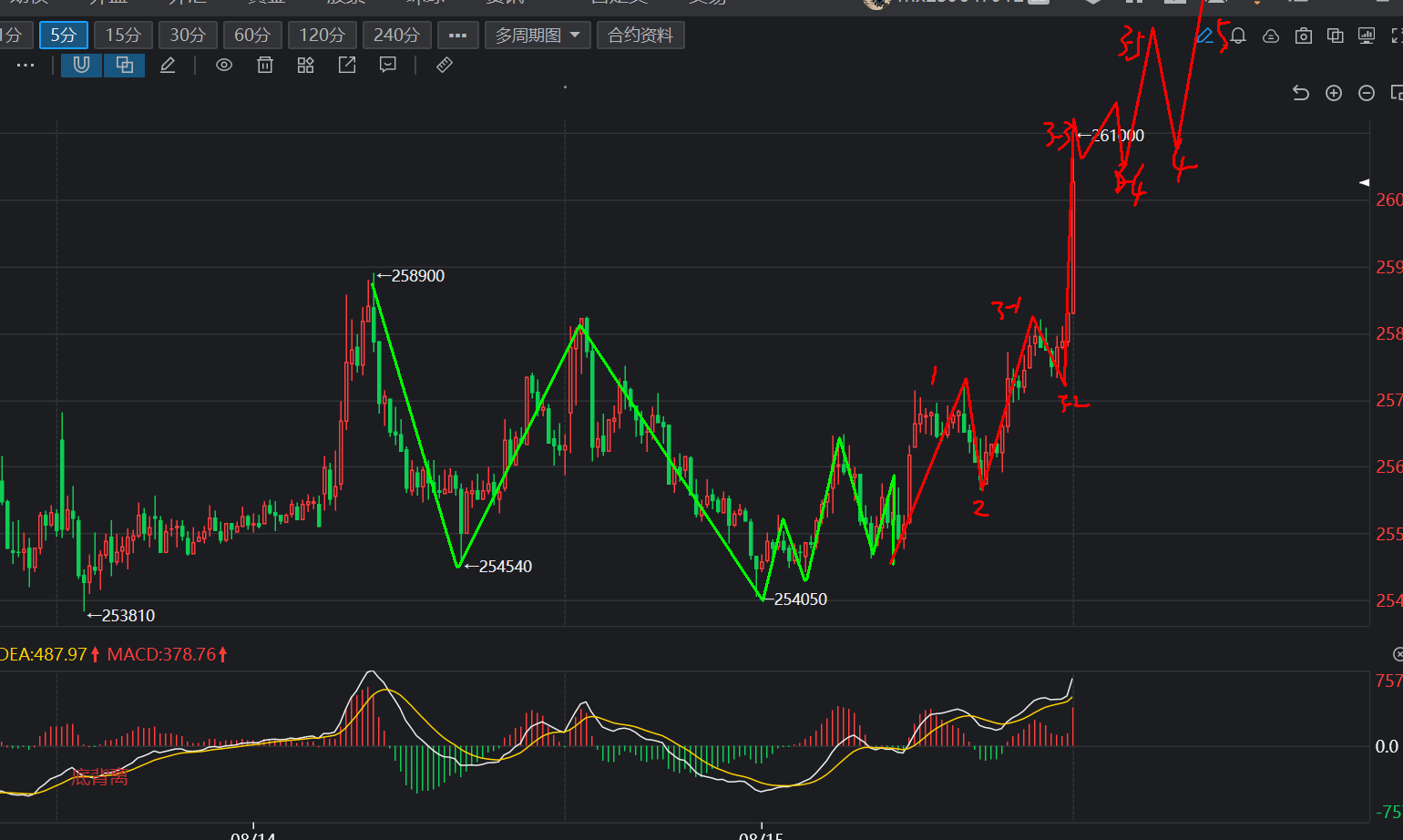Screen dimensions: 1403x840
Task: Take a chart snapshot with camera icon
Action: point(1304,36)
